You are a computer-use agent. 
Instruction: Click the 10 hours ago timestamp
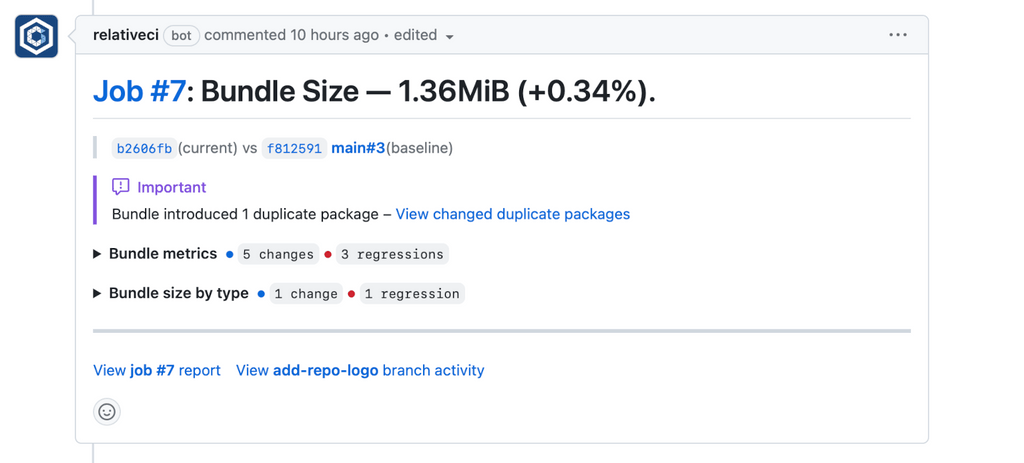[x=334, y=35]
